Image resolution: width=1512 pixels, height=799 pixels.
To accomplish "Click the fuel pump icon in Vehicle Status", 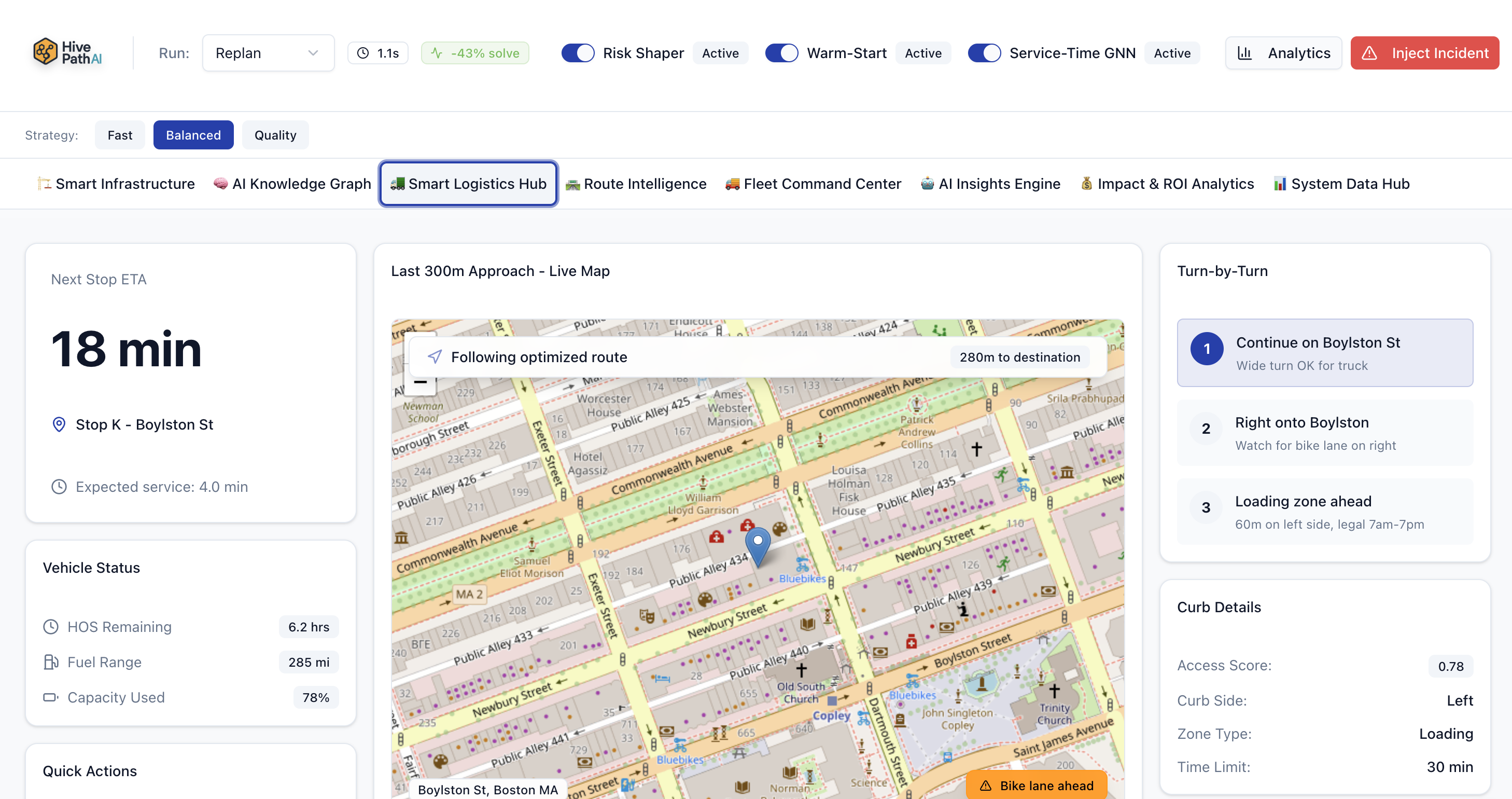I will 51,662.
